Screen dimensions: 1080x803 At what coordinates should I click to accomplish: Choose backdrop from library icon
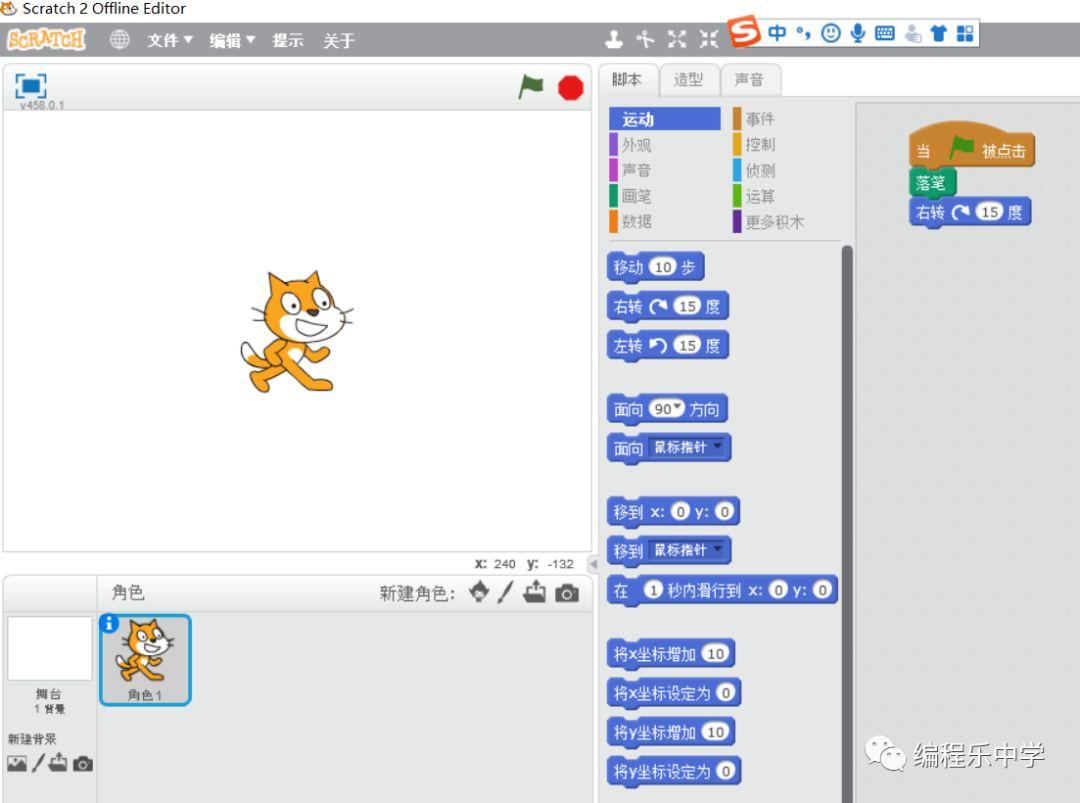pyautogui.click(x=17, y=763)
